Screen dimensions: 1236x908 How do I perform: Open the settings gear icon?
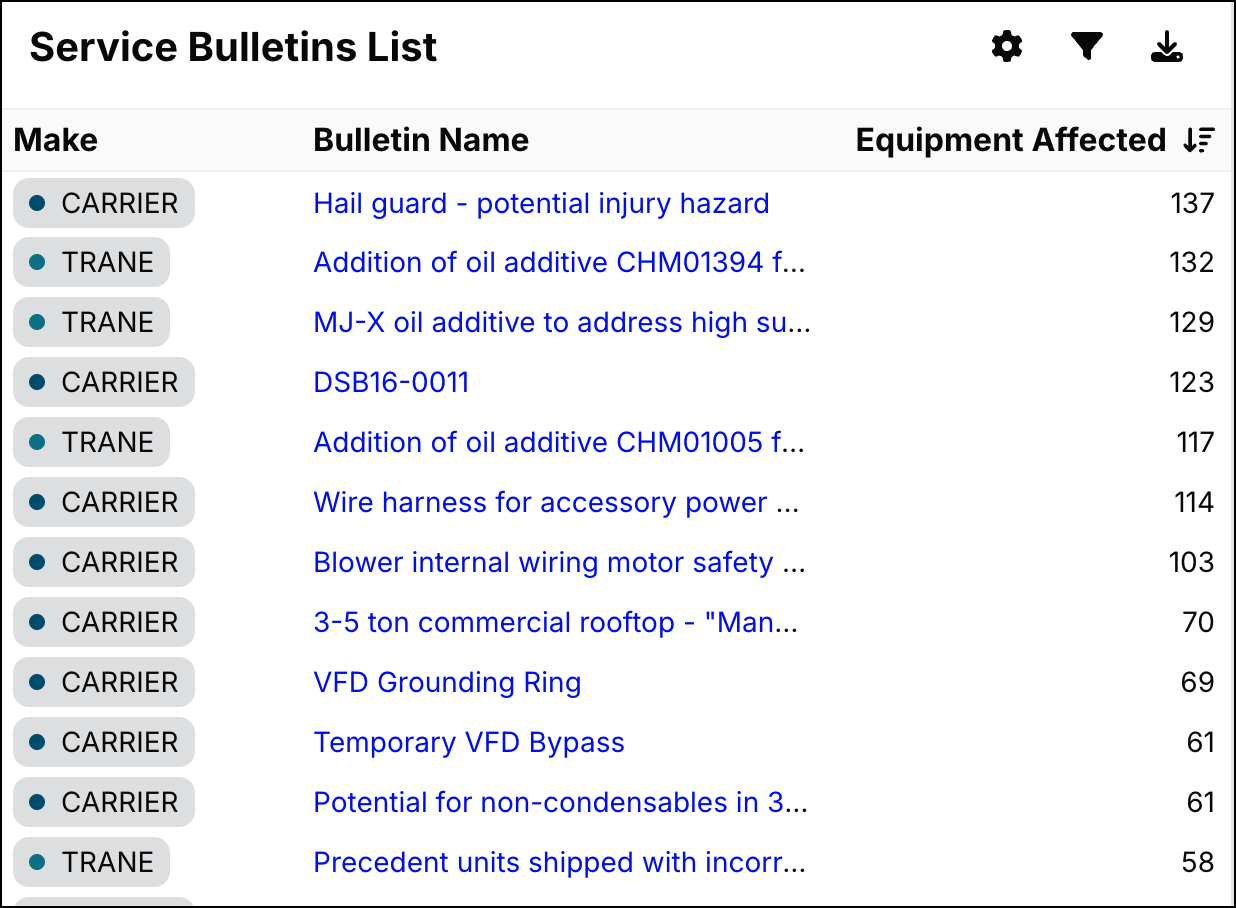point(1007,46)
